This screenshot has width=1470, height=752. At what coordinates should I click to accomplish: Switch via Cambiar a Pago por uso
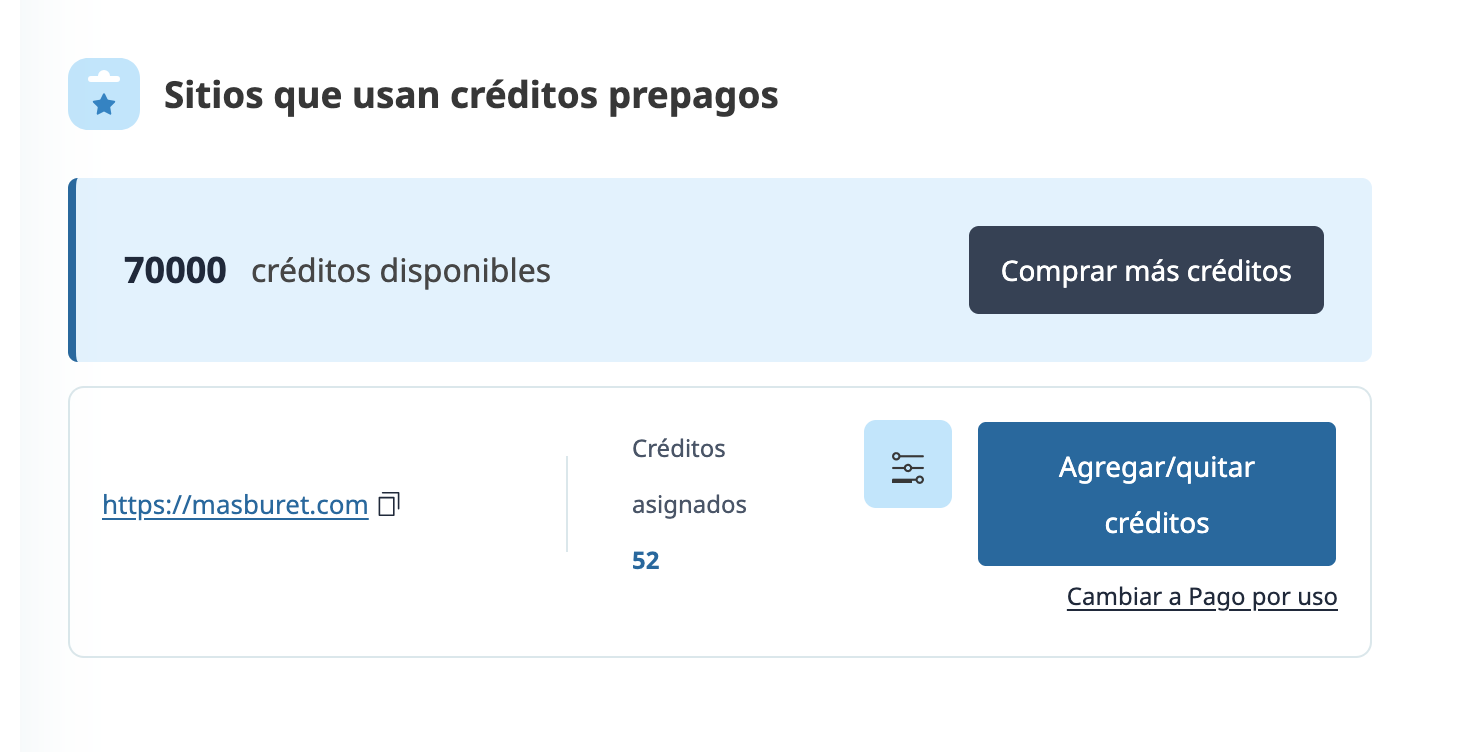click(x=1202, y=597)
